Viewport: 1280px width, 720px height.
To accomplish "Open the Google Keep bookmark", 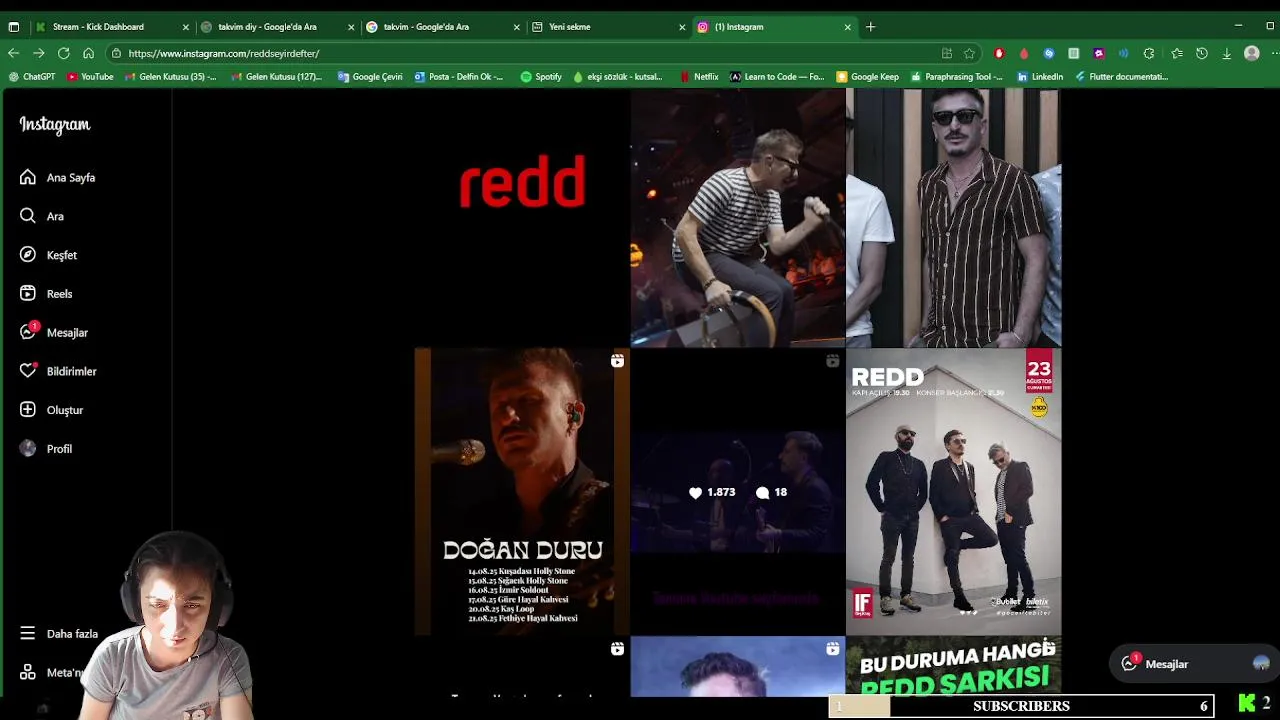I will click(868, 76).
